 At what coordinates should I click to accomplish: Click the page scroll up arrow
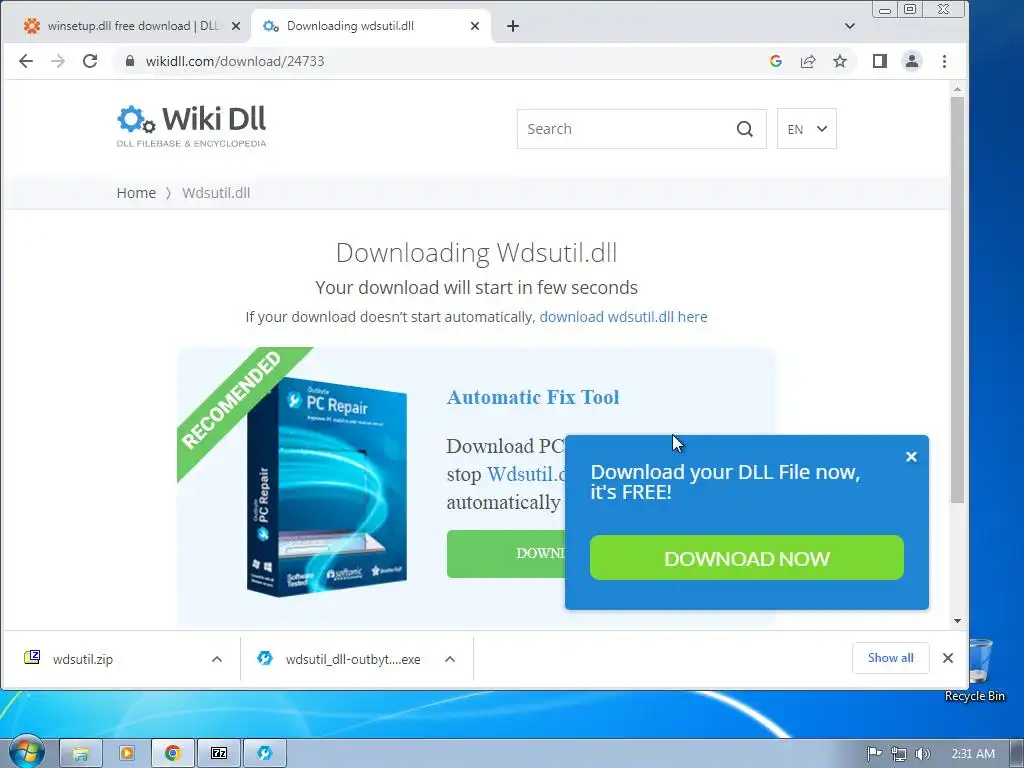click(x=957, y=89)
